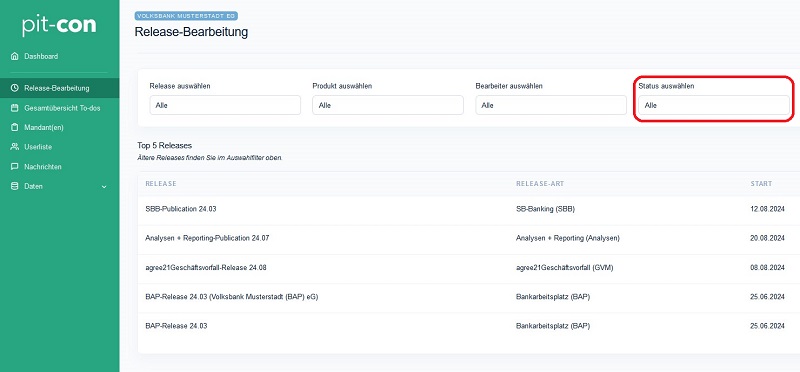Click the Userliste people icon
Viewport: 800px width, 372px height.
(14, 147)
